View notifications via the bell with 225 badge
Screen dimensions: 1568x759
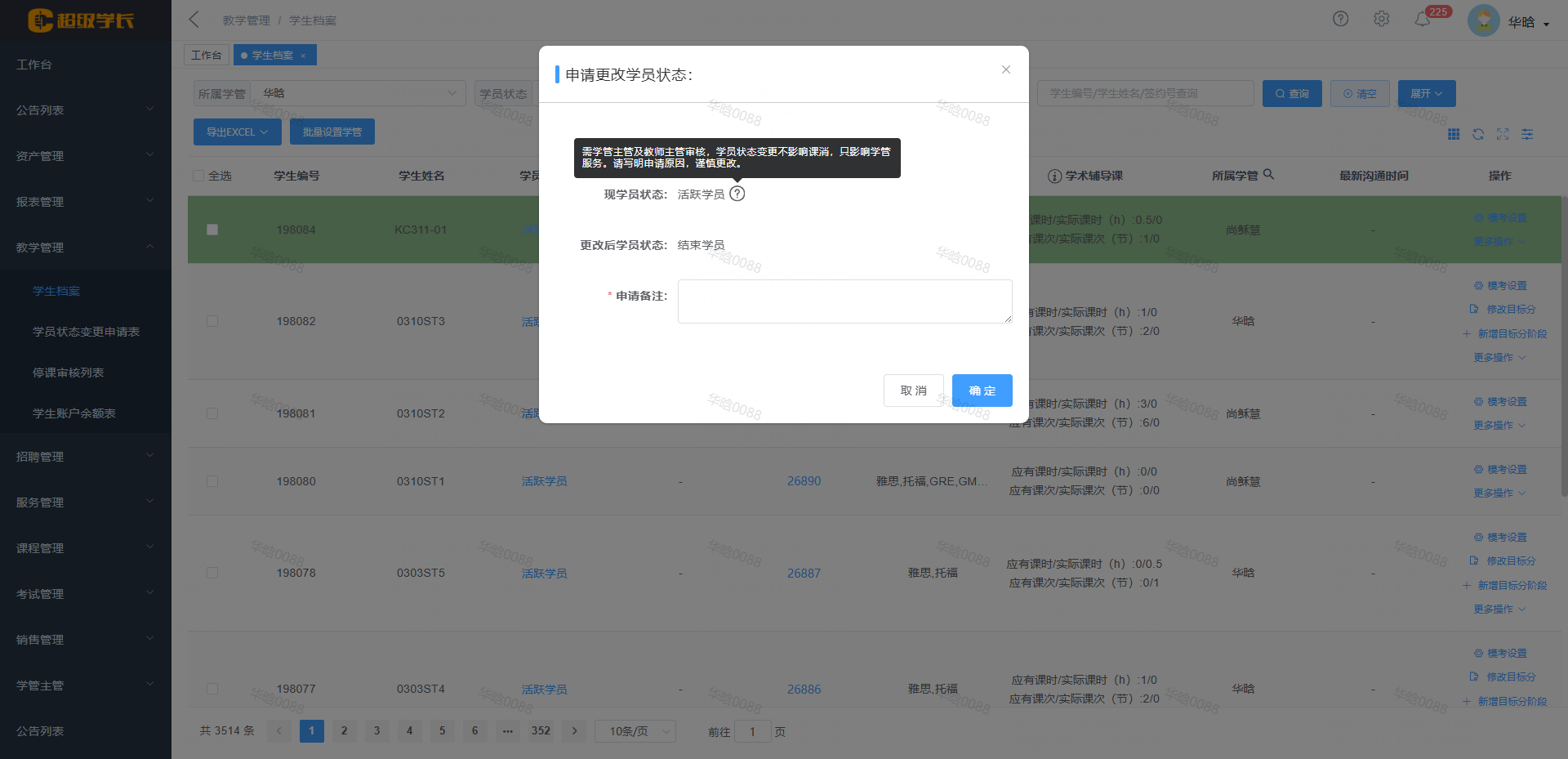(1423, 20)
